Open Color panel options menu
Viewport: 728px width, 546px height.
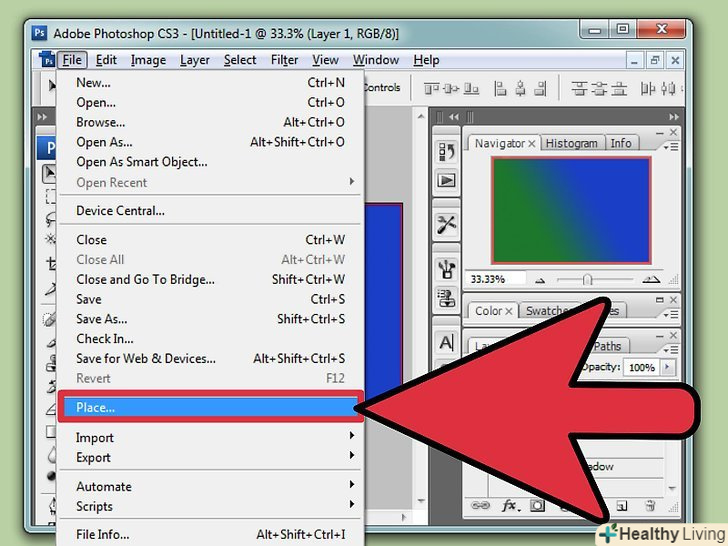tap(671, 314)
